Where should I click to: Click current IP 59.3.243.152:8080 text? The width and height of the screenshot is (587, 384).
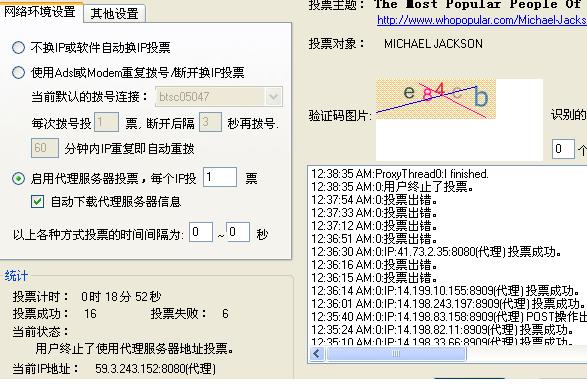(155, 369)
